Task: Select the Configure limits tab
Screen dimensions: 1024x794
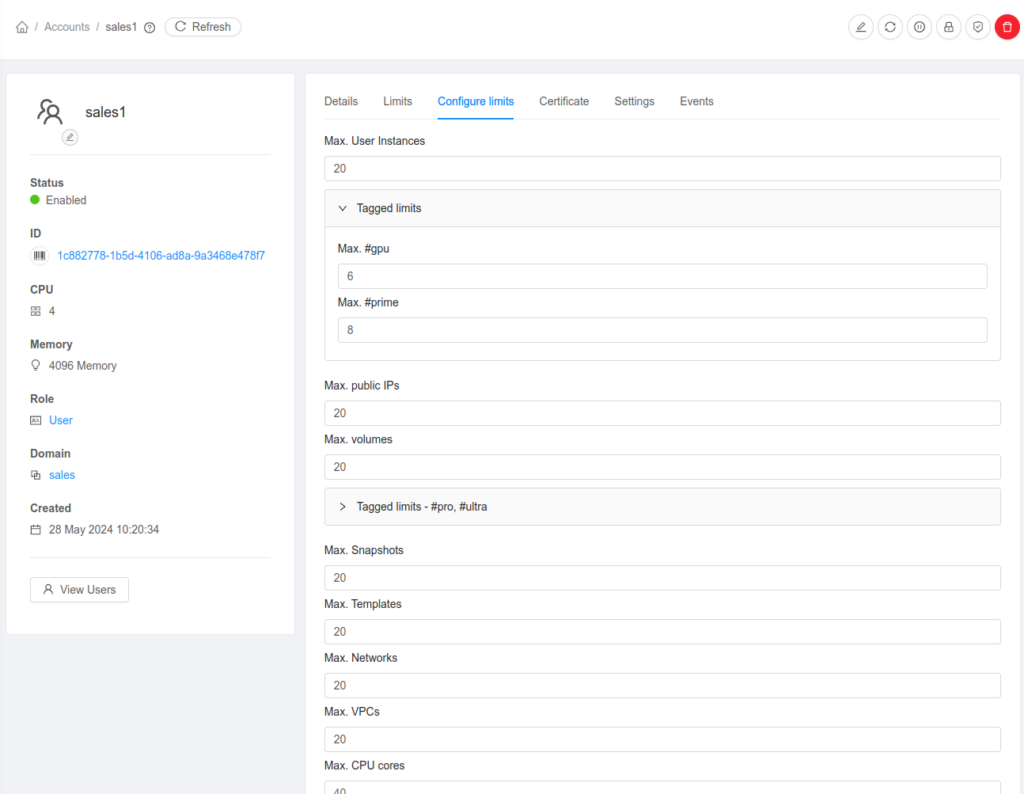Action: click(x=475, y=101)
